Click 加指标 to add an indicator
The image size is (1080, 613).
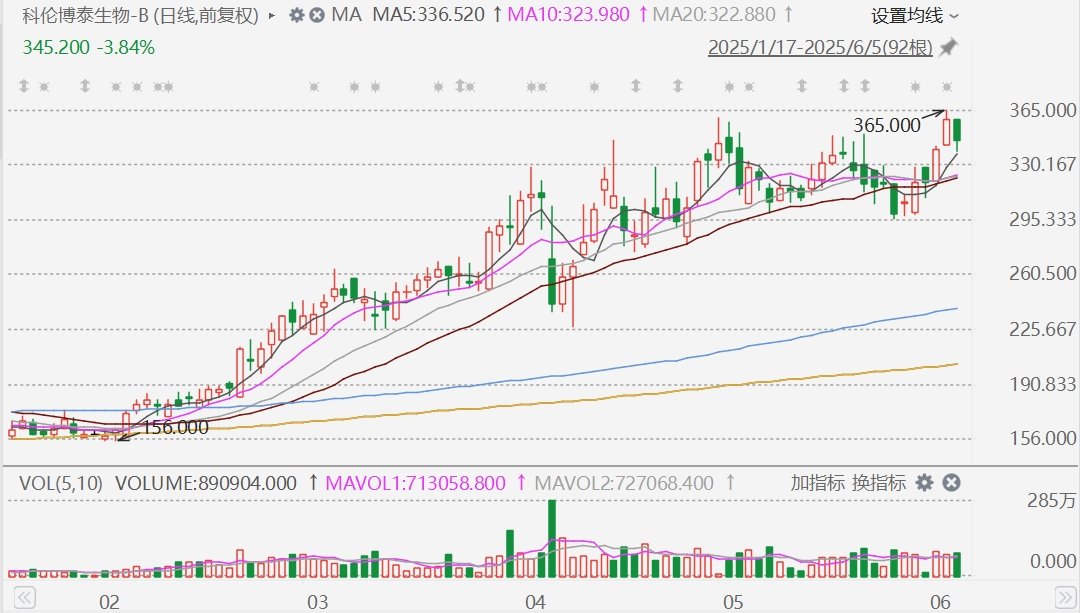(x=818, y=483)
